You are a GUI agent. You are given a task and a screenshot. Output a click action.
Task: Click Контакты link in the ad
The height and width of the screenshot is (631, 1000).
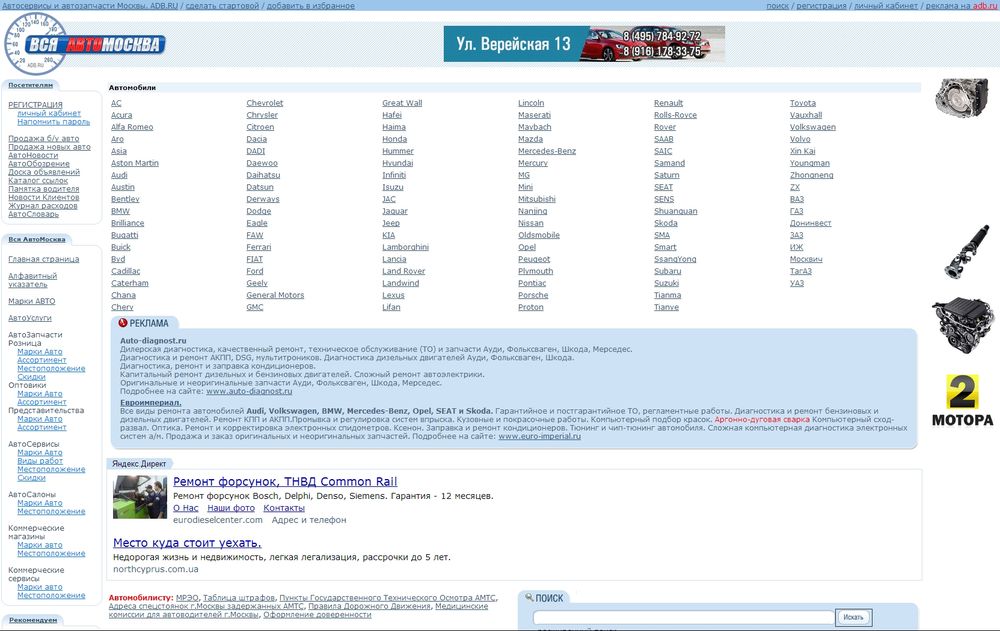pos(284,508)
